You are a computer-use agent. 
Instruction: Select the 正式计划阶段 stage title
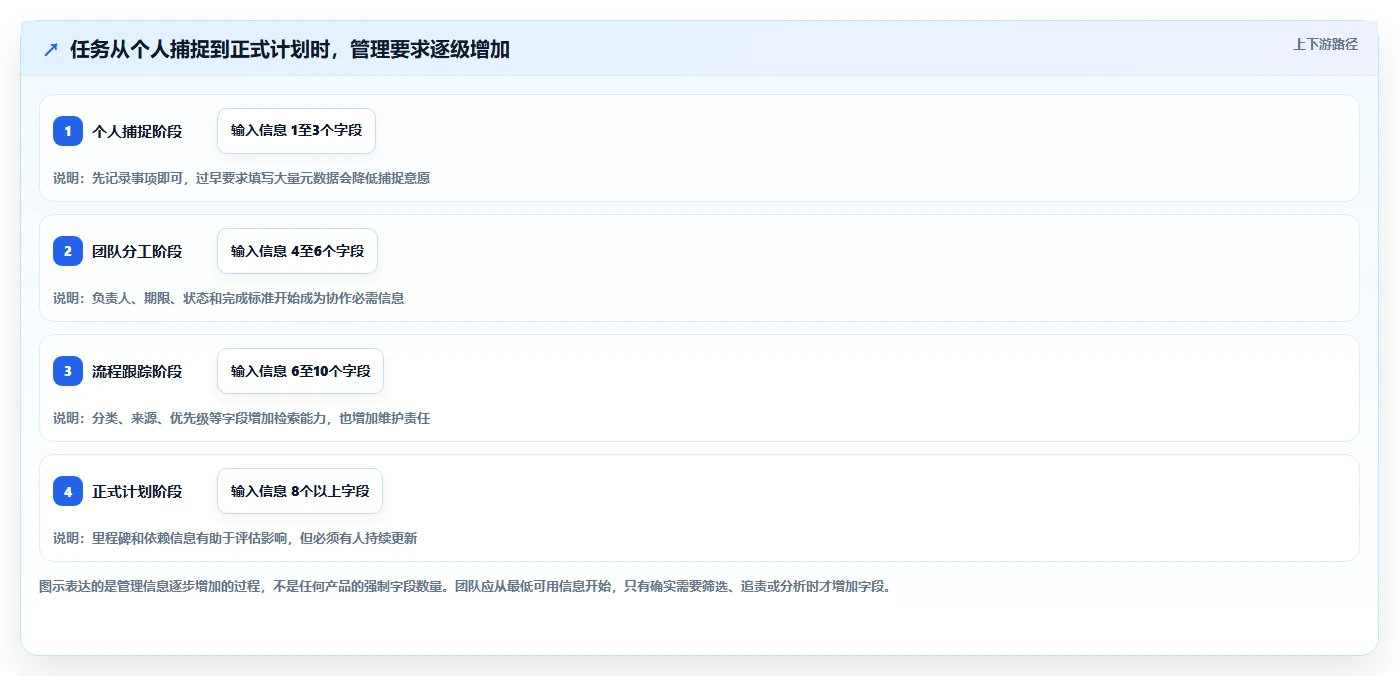[137, 491]
